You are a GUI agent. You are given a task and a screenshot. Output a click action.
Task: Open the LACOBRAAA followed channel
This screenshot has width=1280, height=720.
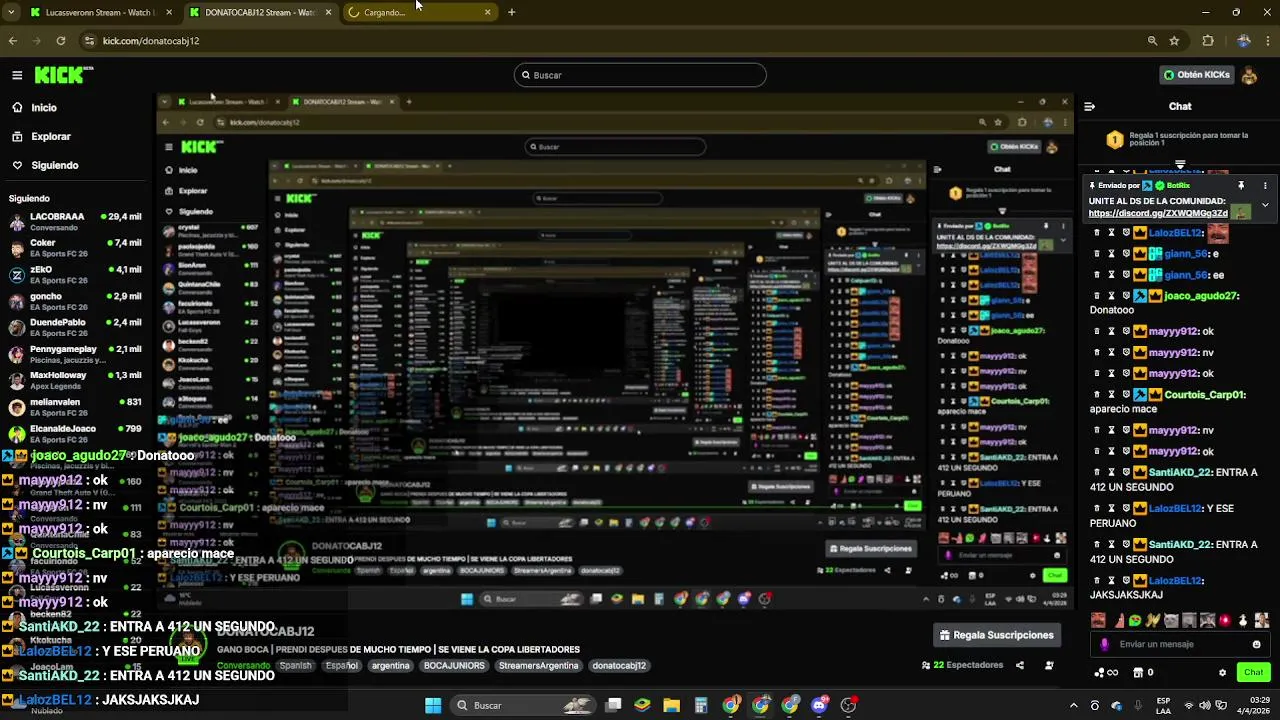(77, 221)
